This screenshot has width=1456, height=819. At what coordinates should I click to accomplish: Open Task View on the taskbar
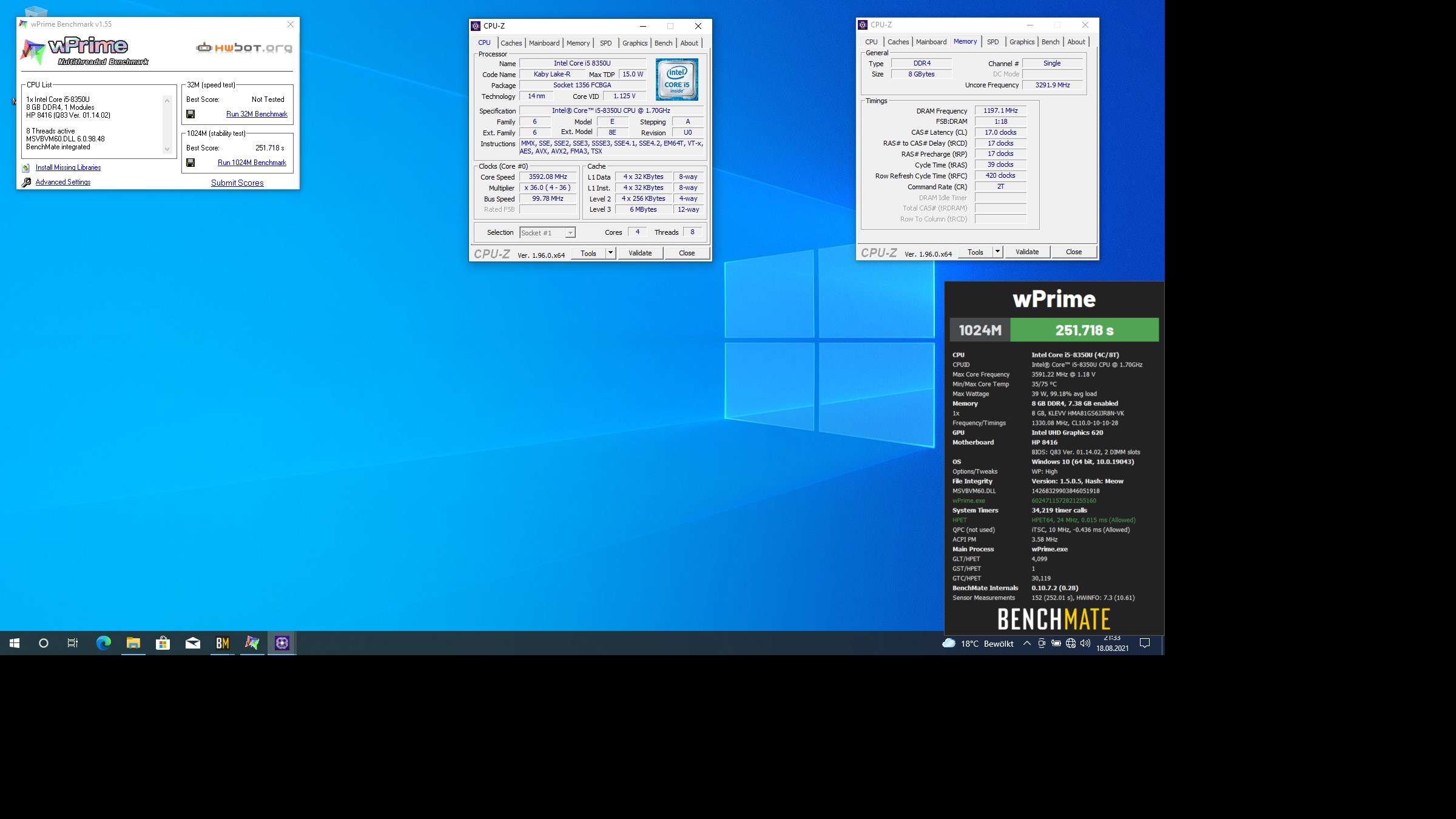pos(73,643)
